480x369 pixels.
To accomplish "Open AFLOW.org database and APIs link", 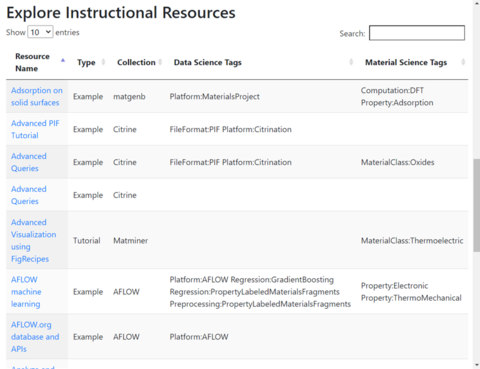I will 35,337.
